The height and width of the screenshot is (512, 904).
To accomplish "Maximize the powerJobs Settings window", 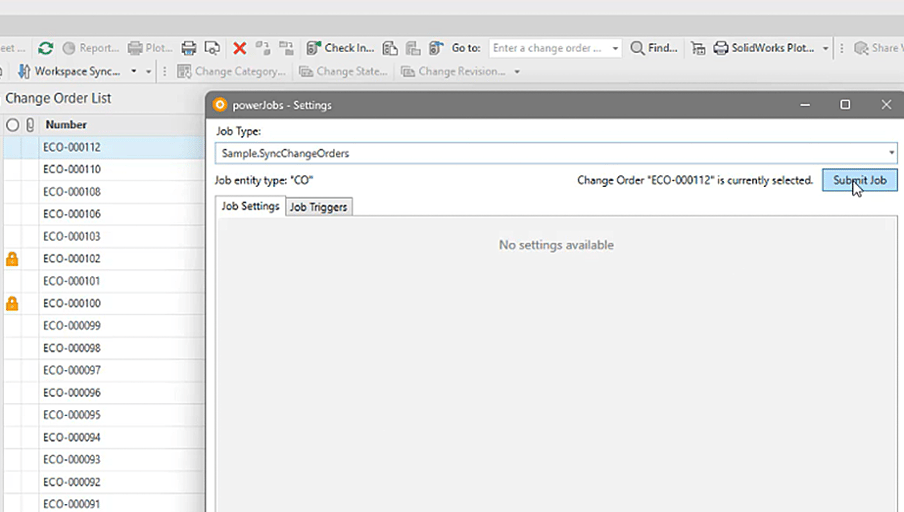I will coord(845,104).
